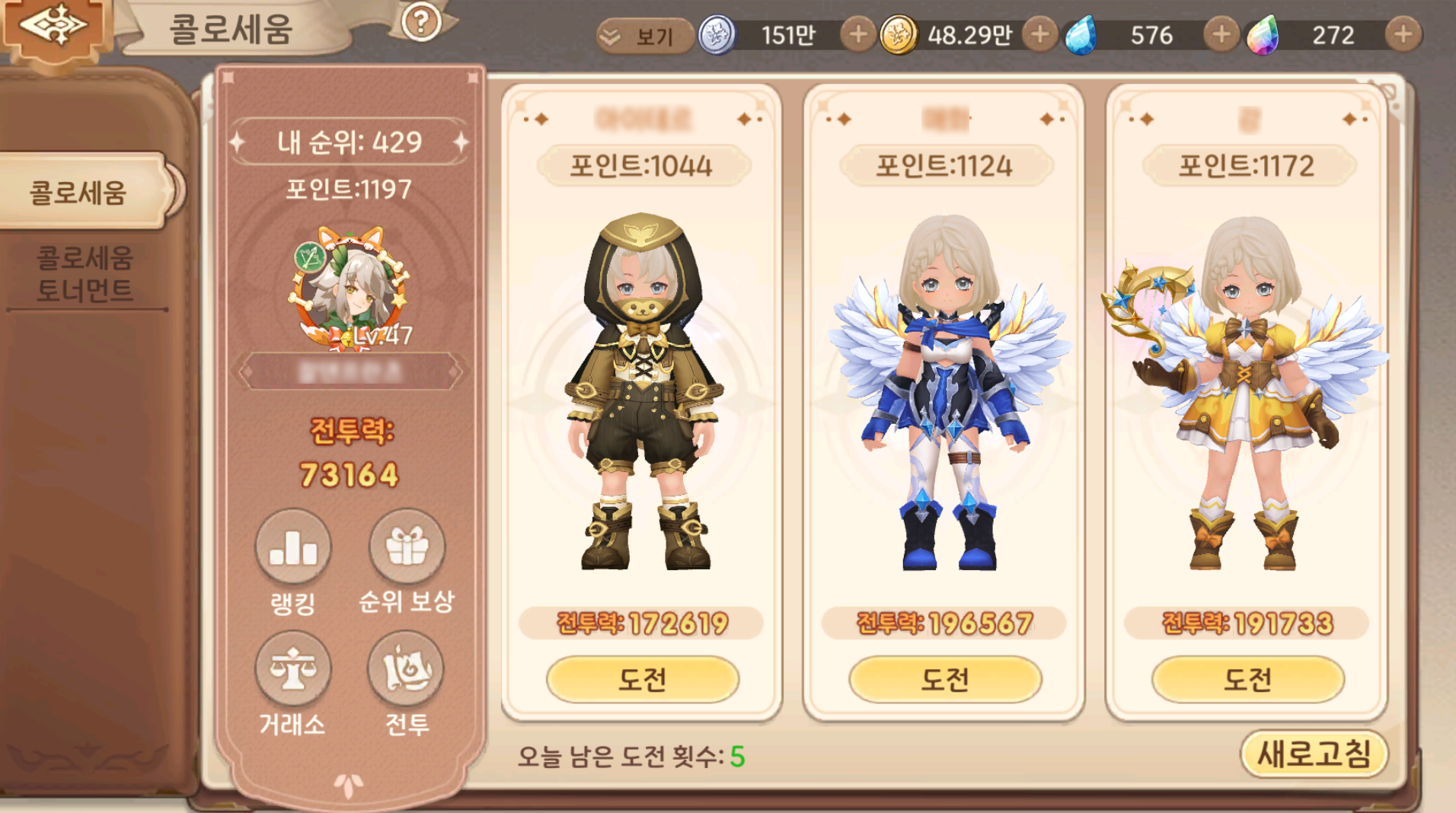The height and width of the screenshot is (813, 1456).
Task: Open the 전투 battle log icon
Action: pos(405,670)
